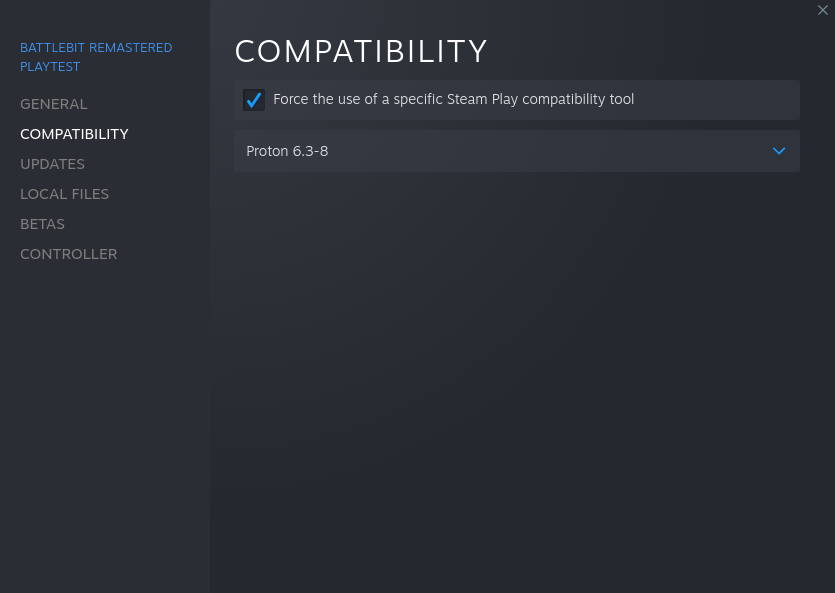The width and height of the screenshot is (835, 593).
Task: Show the Controller settings tab
Action: click(x=68, y=254)
